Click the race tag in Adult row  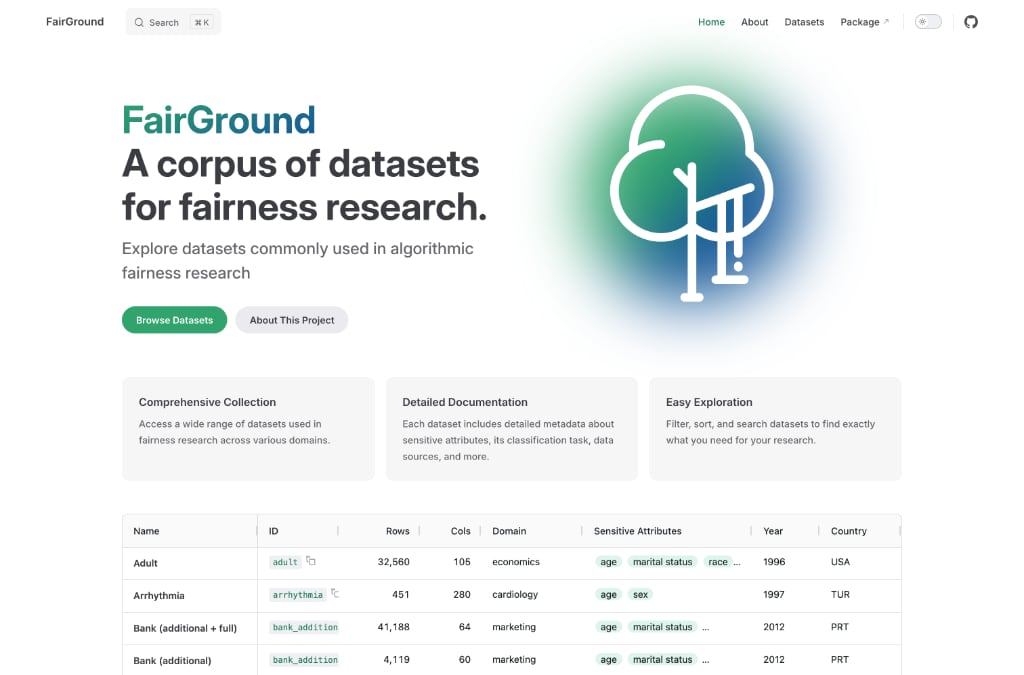click(x=718, y=562)
